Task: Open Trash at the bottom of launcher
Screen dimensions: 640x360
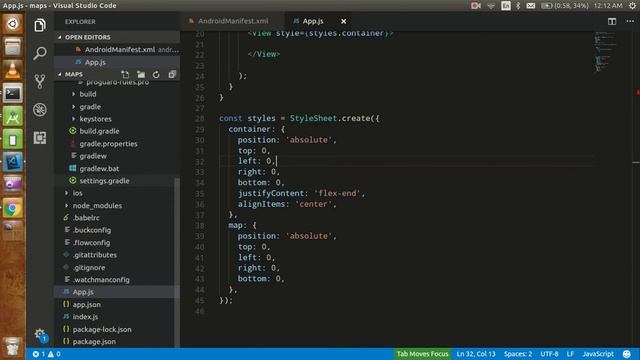Action: tap(12, 346)
